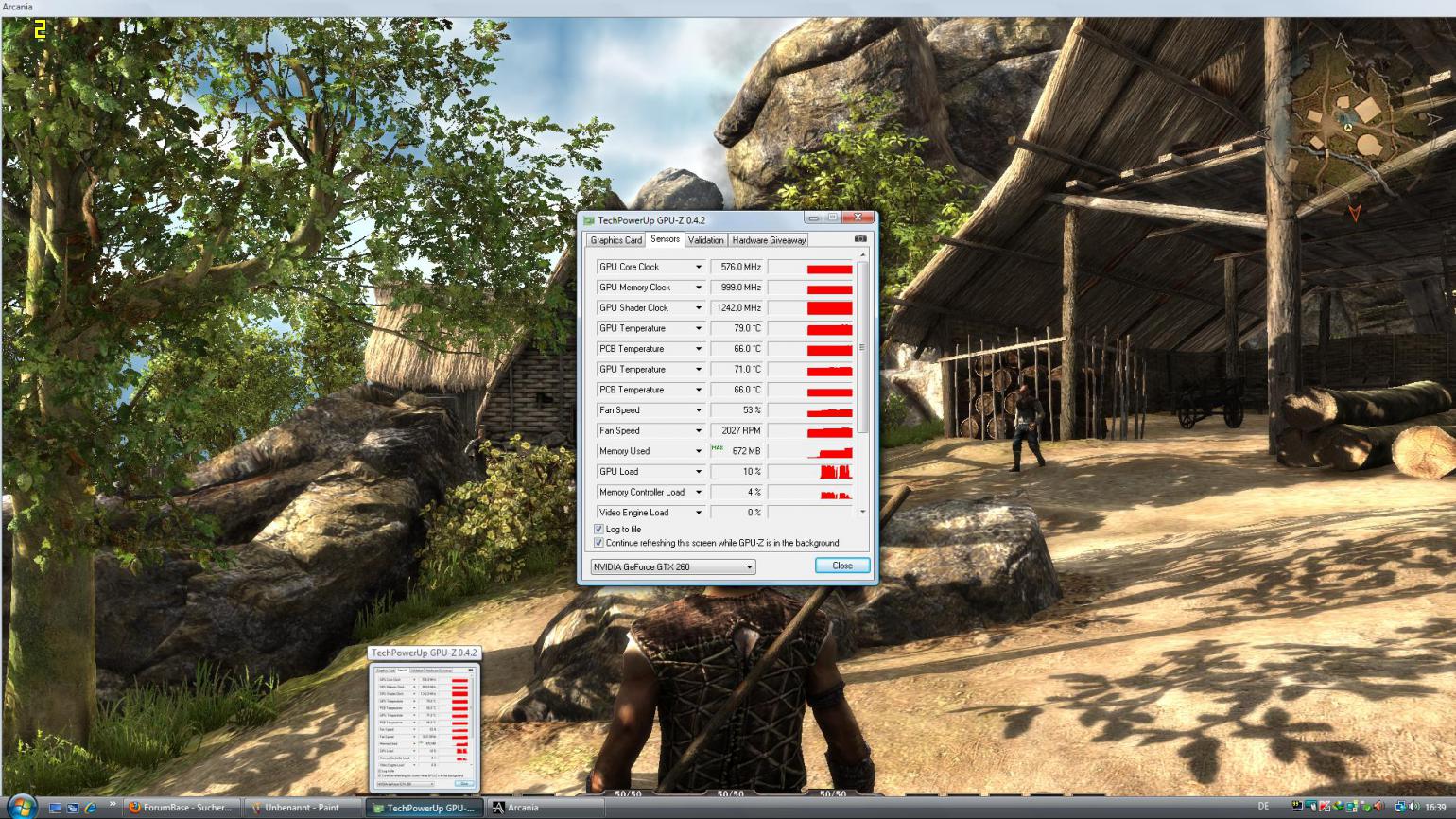Click the Close button in GPU-Z

coord(842,566)
